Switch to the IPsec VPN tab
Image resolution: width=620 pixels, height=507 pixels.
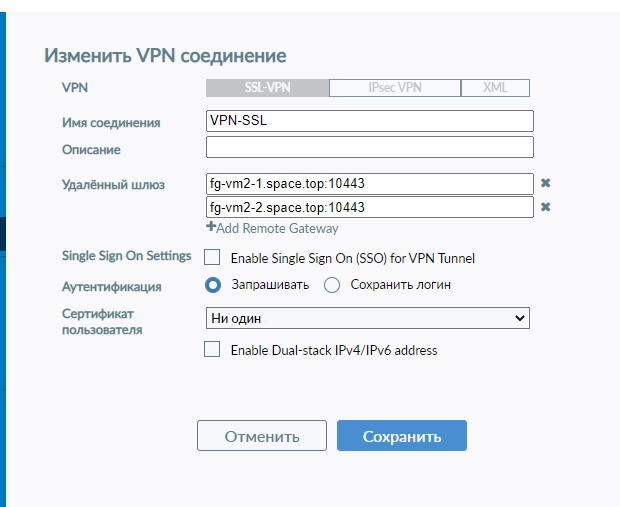394,88
